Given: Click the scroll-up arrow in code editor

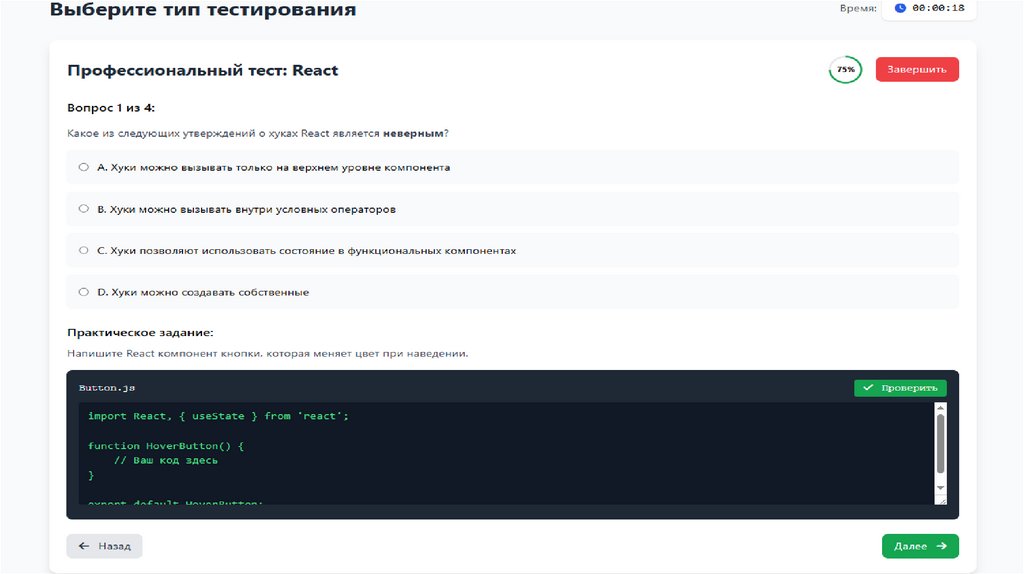Looking at the screenshot, I should click(x=940, y=408).
